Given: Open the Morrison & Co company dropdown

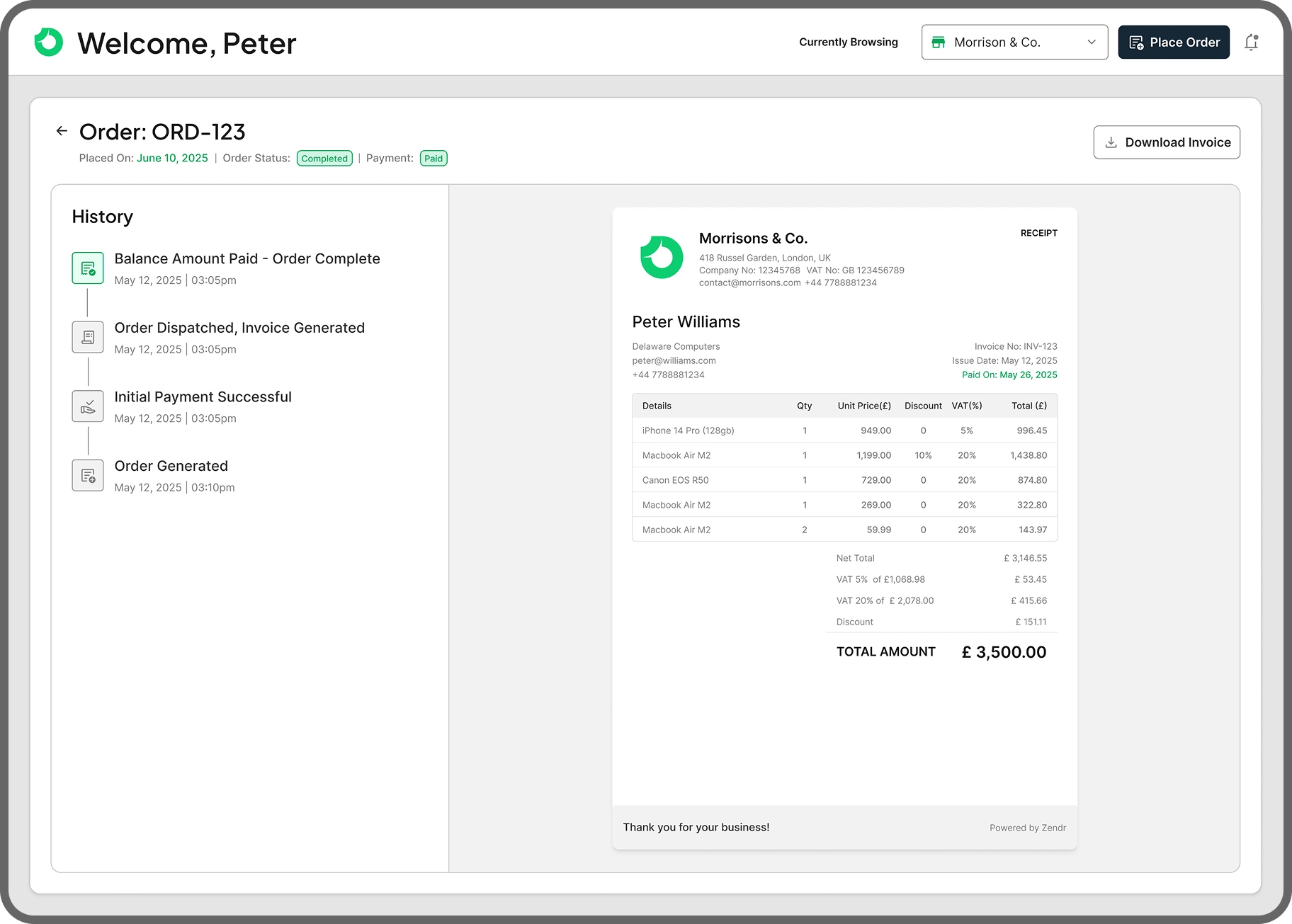Looking at the screenshot, I should tap(1014, 42).
